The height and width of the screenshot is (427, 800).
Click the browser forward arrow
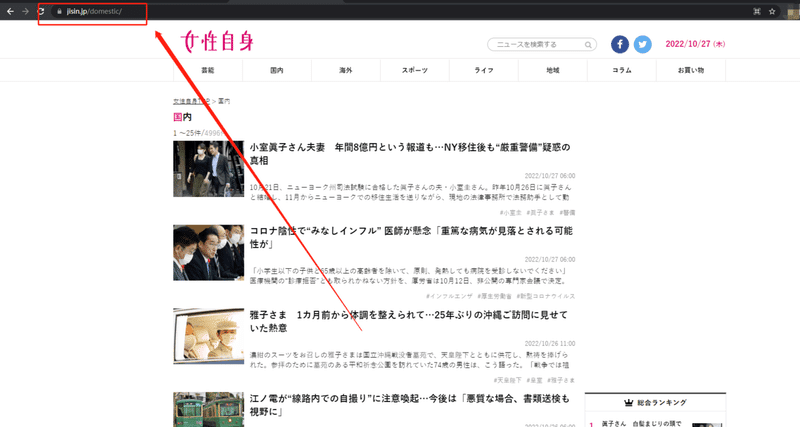tap(26, 11)
